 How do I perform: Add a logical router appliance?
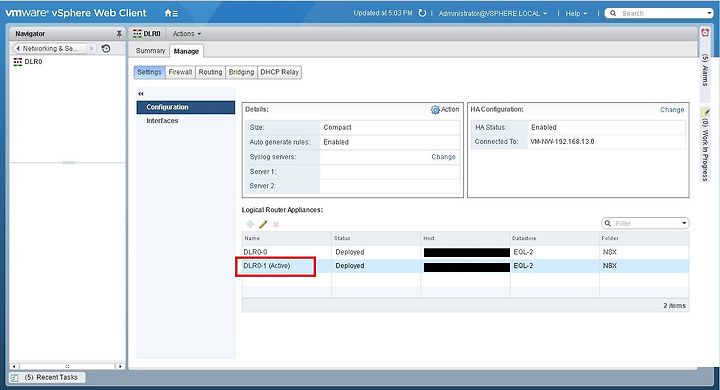(250, 224)
